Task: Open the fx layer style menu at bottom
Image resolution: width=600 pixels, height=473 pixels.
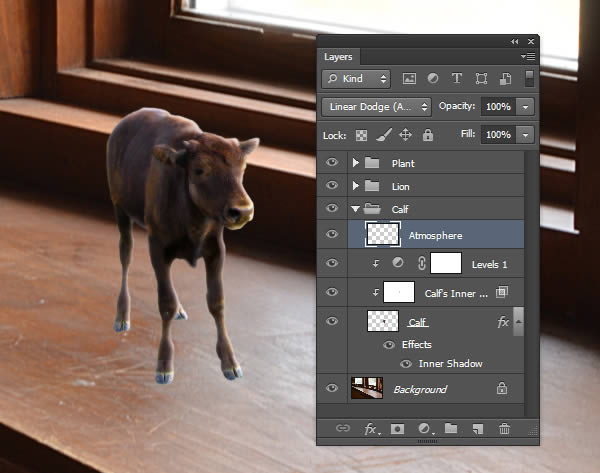Action: [x=371, y=429]
